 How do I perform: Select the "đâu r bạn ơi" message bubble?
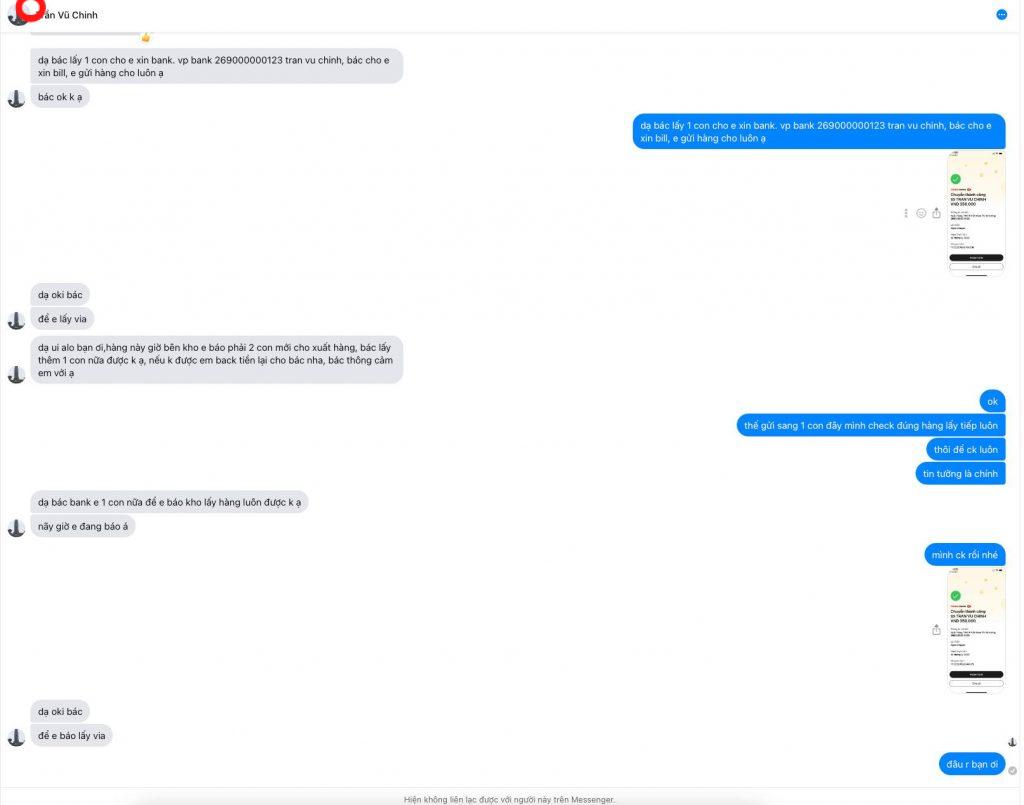[972, 764]
